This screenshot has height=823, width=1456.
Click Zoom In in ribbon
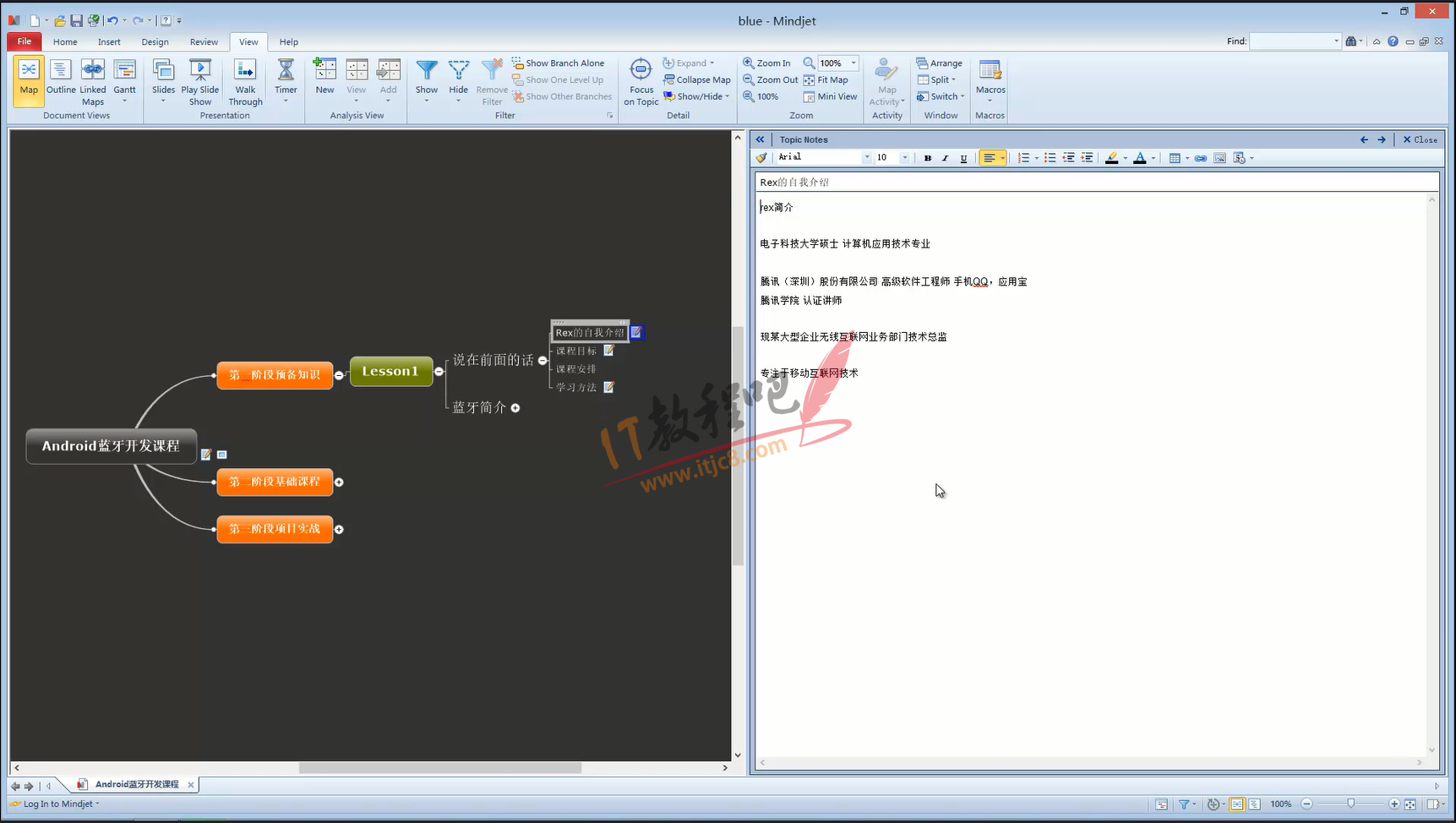[766, 63]
